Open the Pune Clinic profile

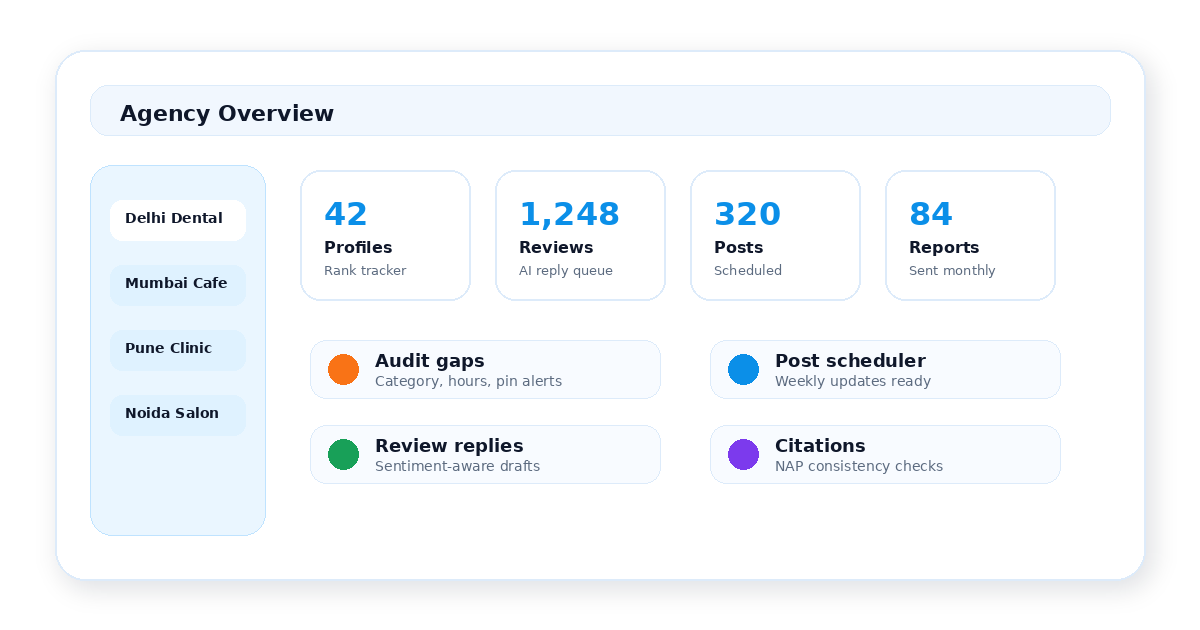click(178, 350)
